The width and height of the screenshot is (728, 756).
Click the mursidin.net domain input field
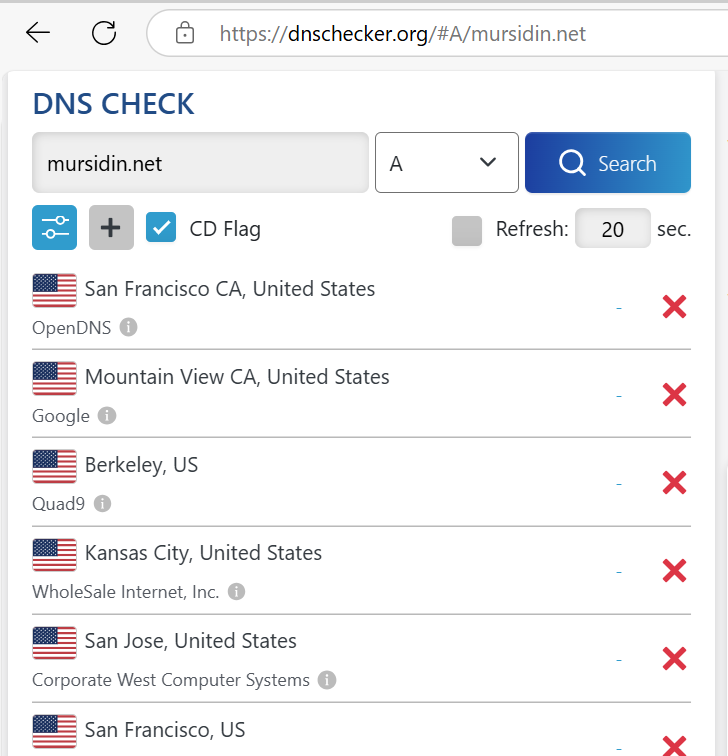pos(200,162)
